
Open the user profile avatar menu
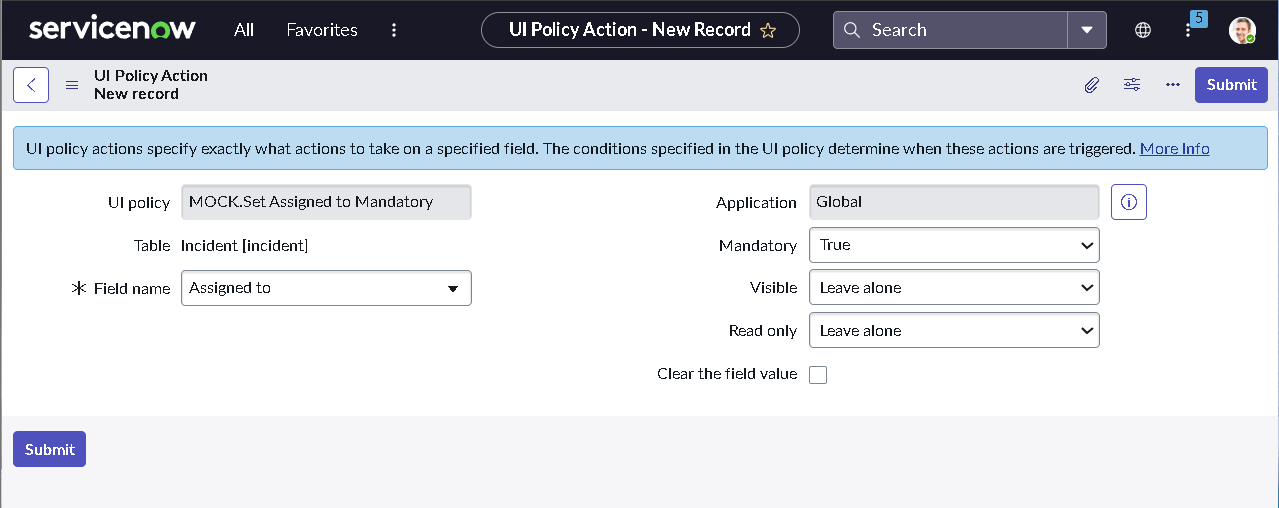tap(1242, 30)
